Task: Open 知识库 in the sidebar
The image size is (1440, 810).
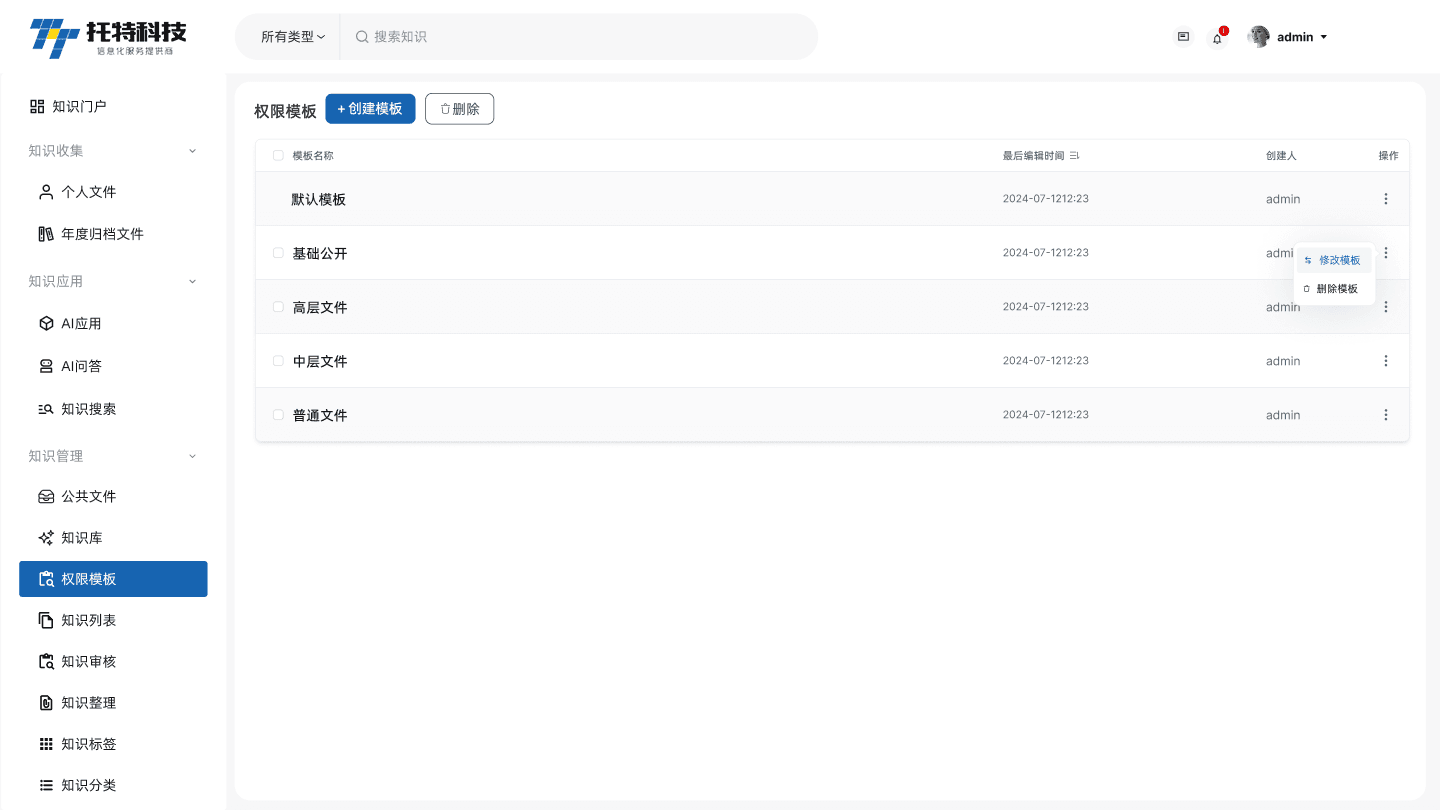Action: (x=81, y=538)
